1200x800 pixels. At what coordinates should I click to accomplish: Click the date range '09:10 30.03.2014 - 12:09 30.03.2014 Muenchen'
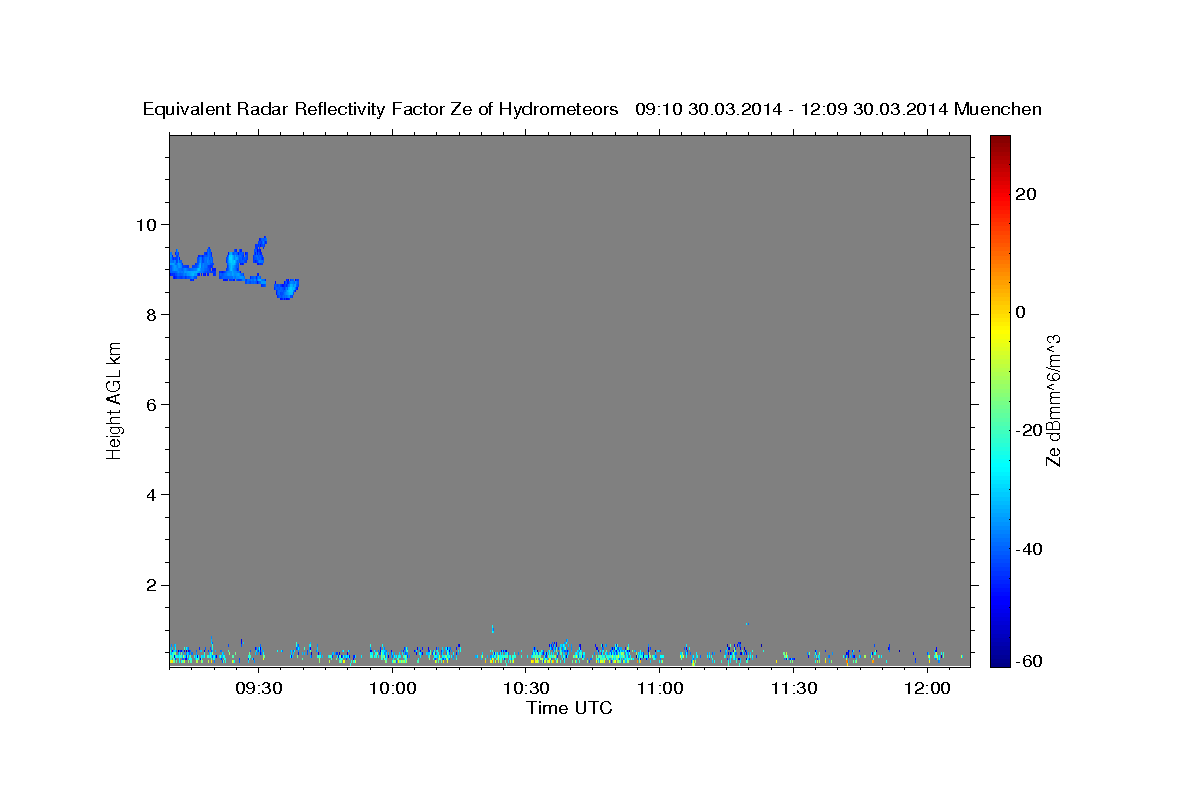pyautogui.click(x=838, y=109)
